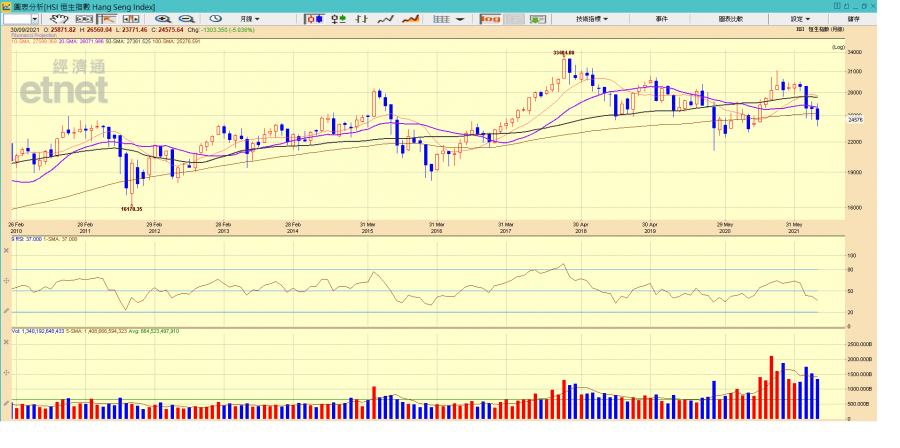Click the zoom out magnifier
The height and width of the screenshot is (448, 900).
(186, 19)
